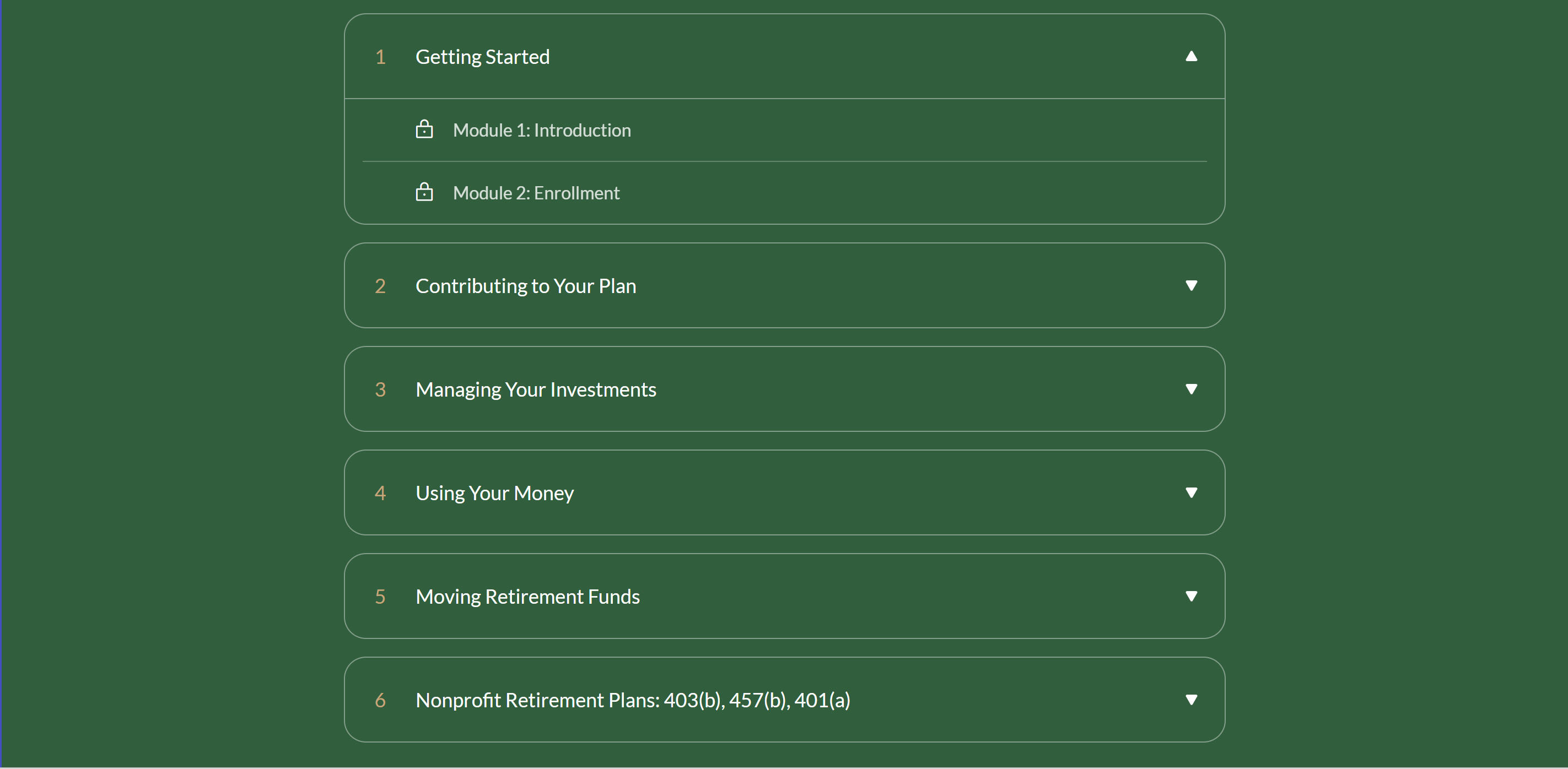Click section number 2 label
This screenshot has height=769, width=1568.
[x=380, y=286]
